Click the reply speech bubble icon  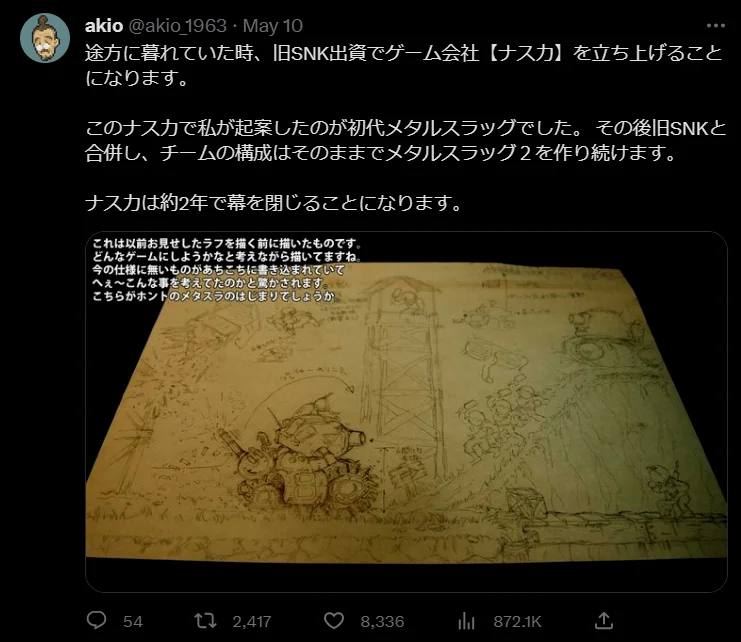pos(97,620)
